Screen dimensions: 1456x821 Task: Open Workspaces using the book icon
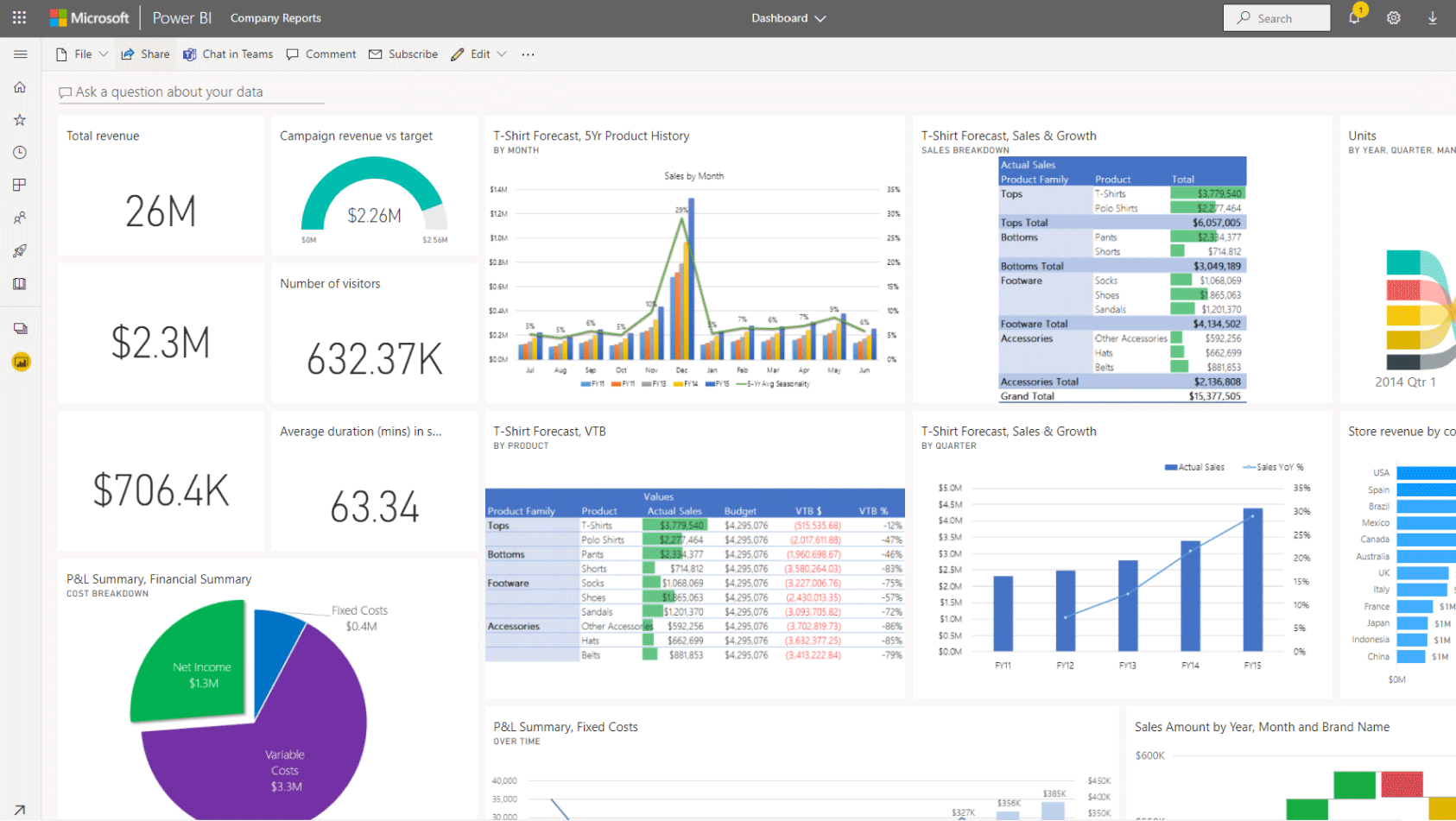point(19,283)
